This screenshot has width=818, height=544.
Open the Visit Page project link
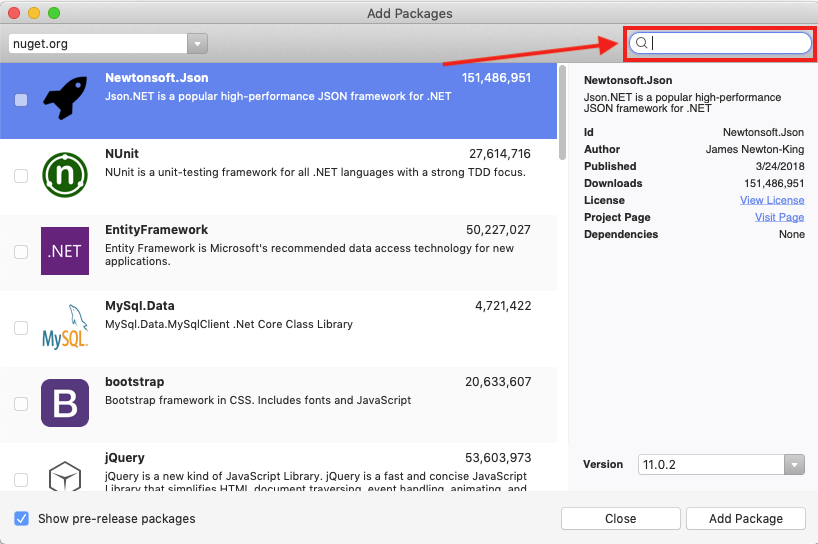click(x=778, y=217)
